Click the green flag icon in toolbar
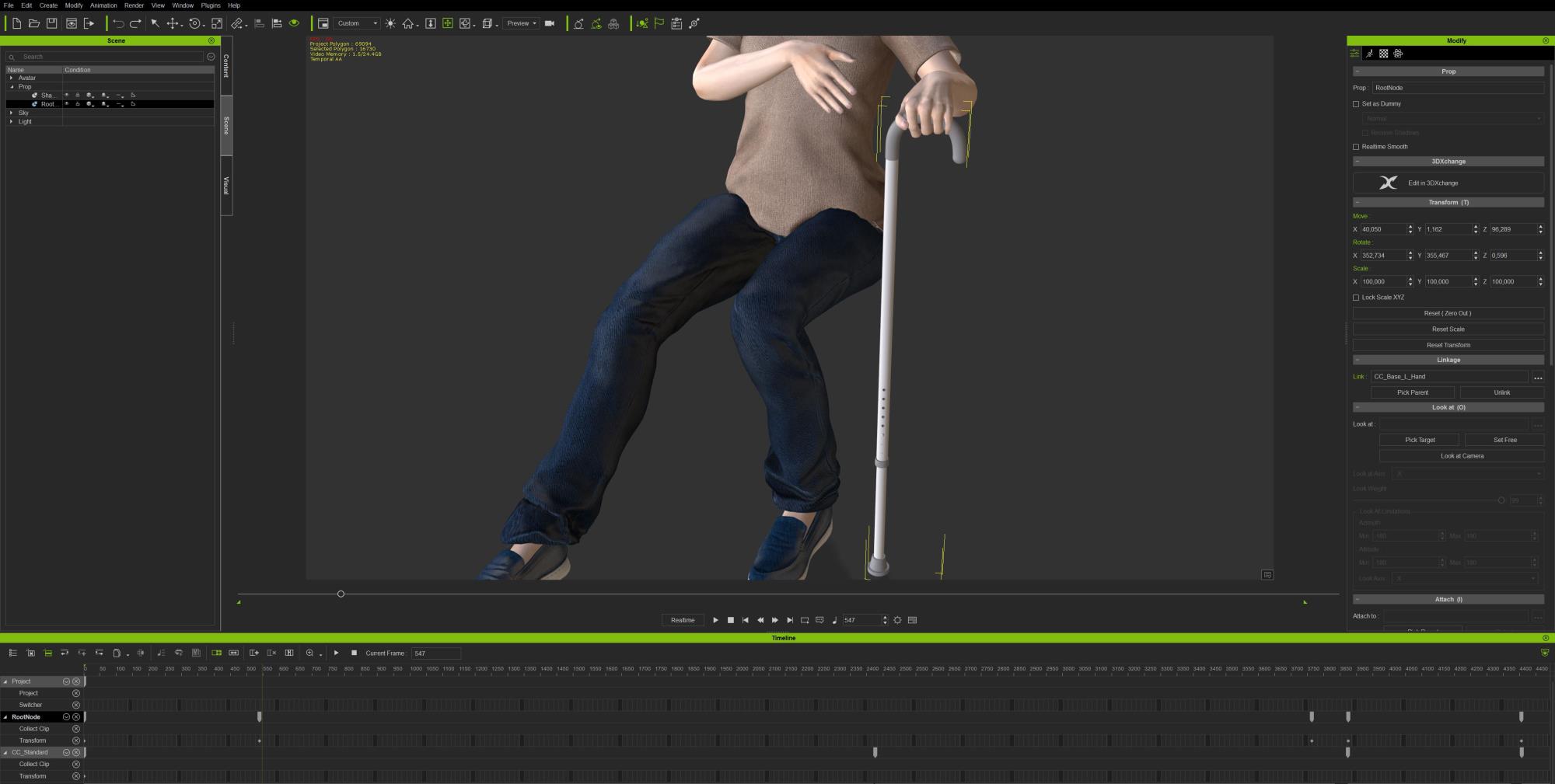The width and height of the screenshot is (1555, 784). 659,23
